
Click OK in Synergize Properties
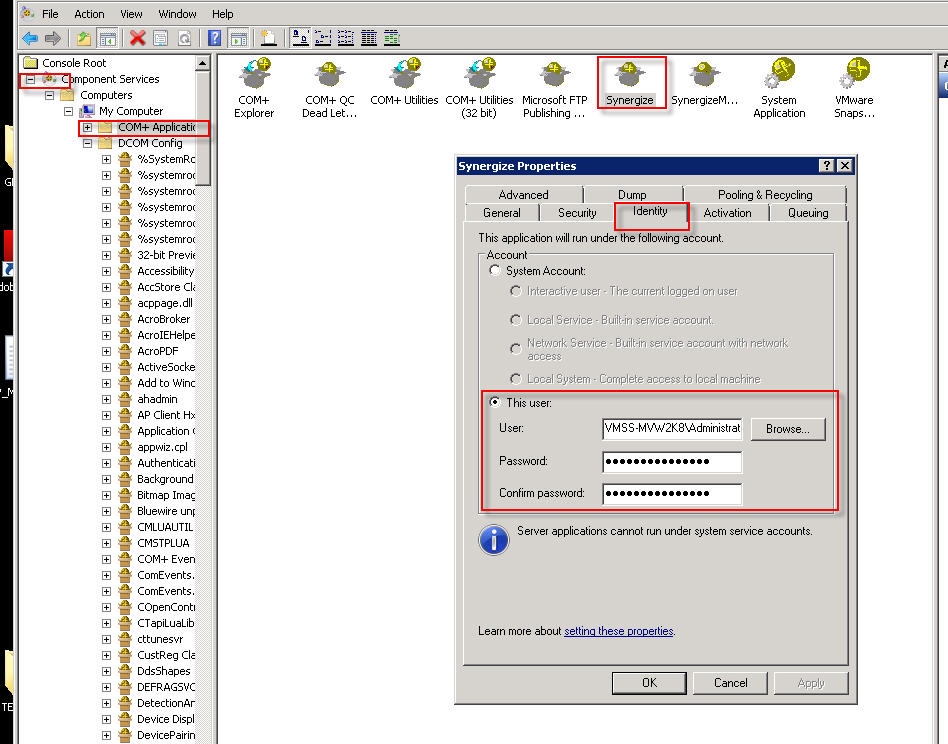(649, 683)
